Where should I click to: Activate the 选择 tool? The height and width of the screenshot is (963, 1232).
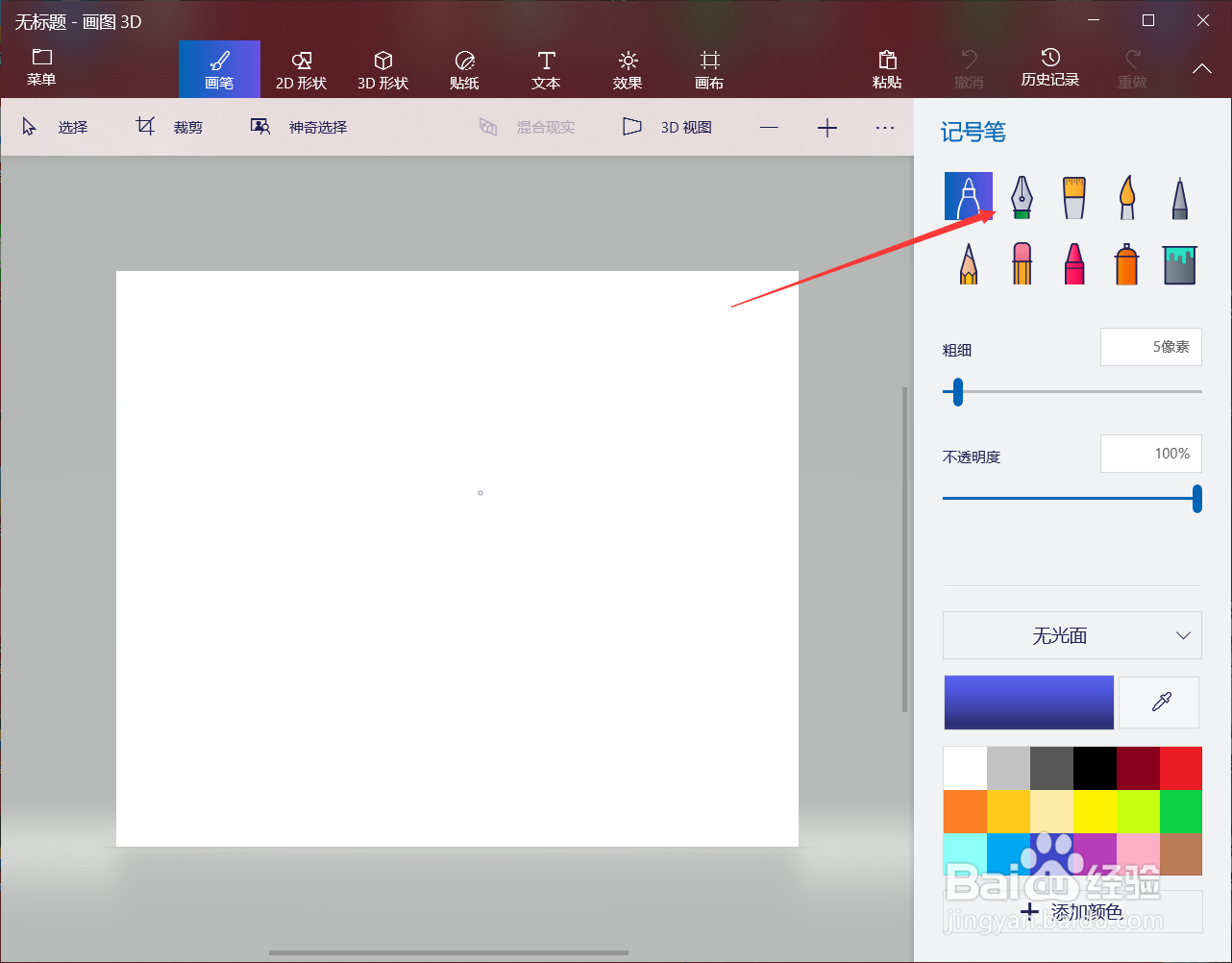(x=55, y=127)
